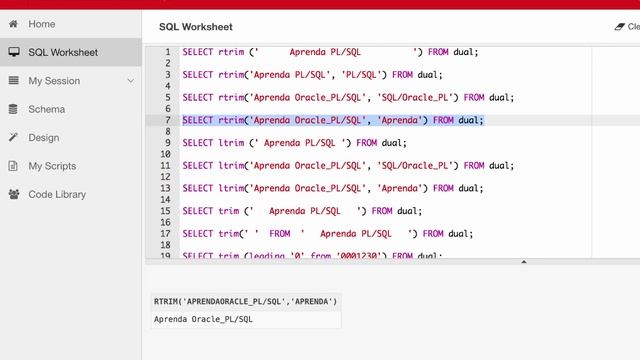Click the My Session list icon

(13, 80)
